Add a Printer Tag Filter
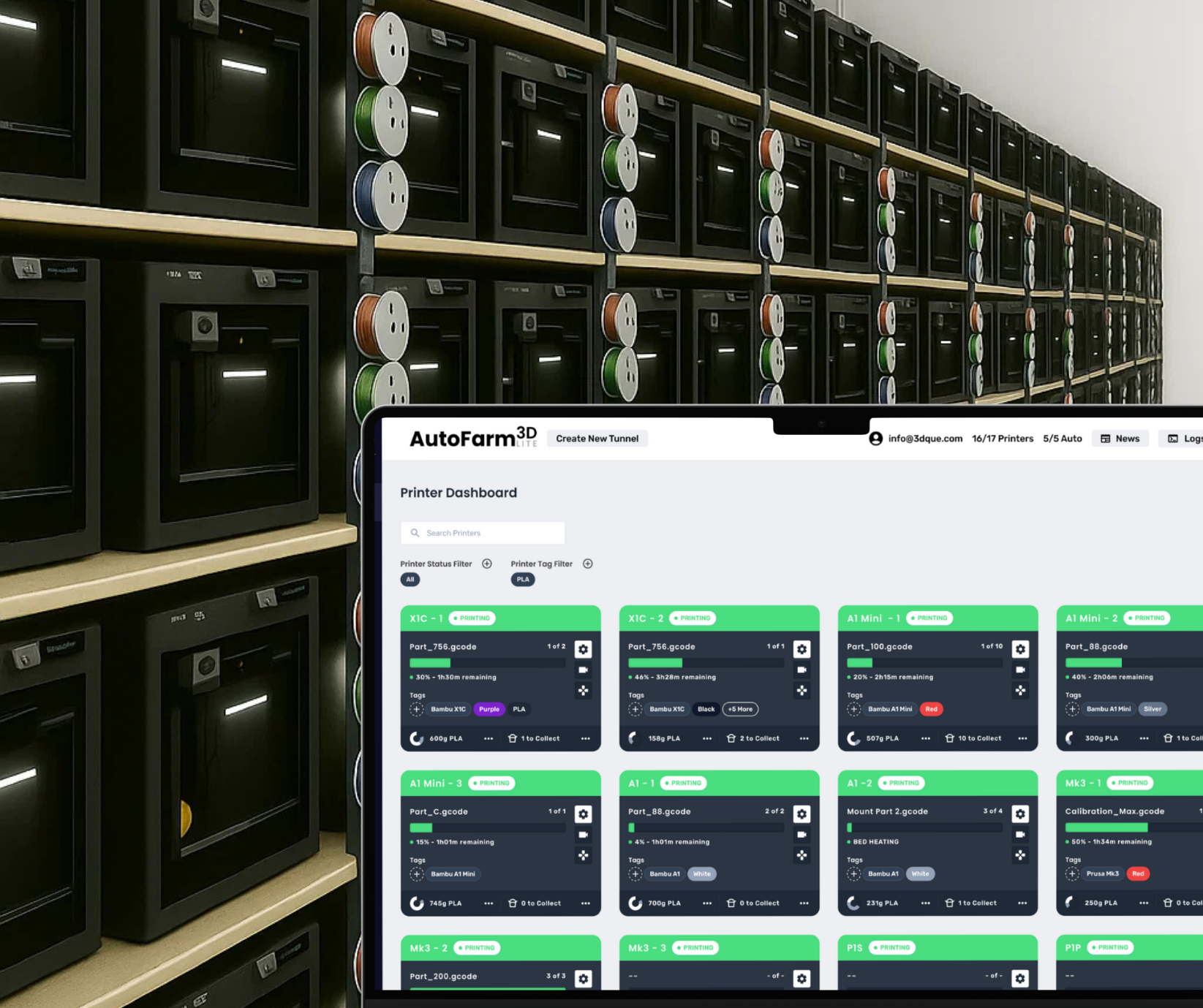The image size is (1203, 1008). tap(588, 564)
